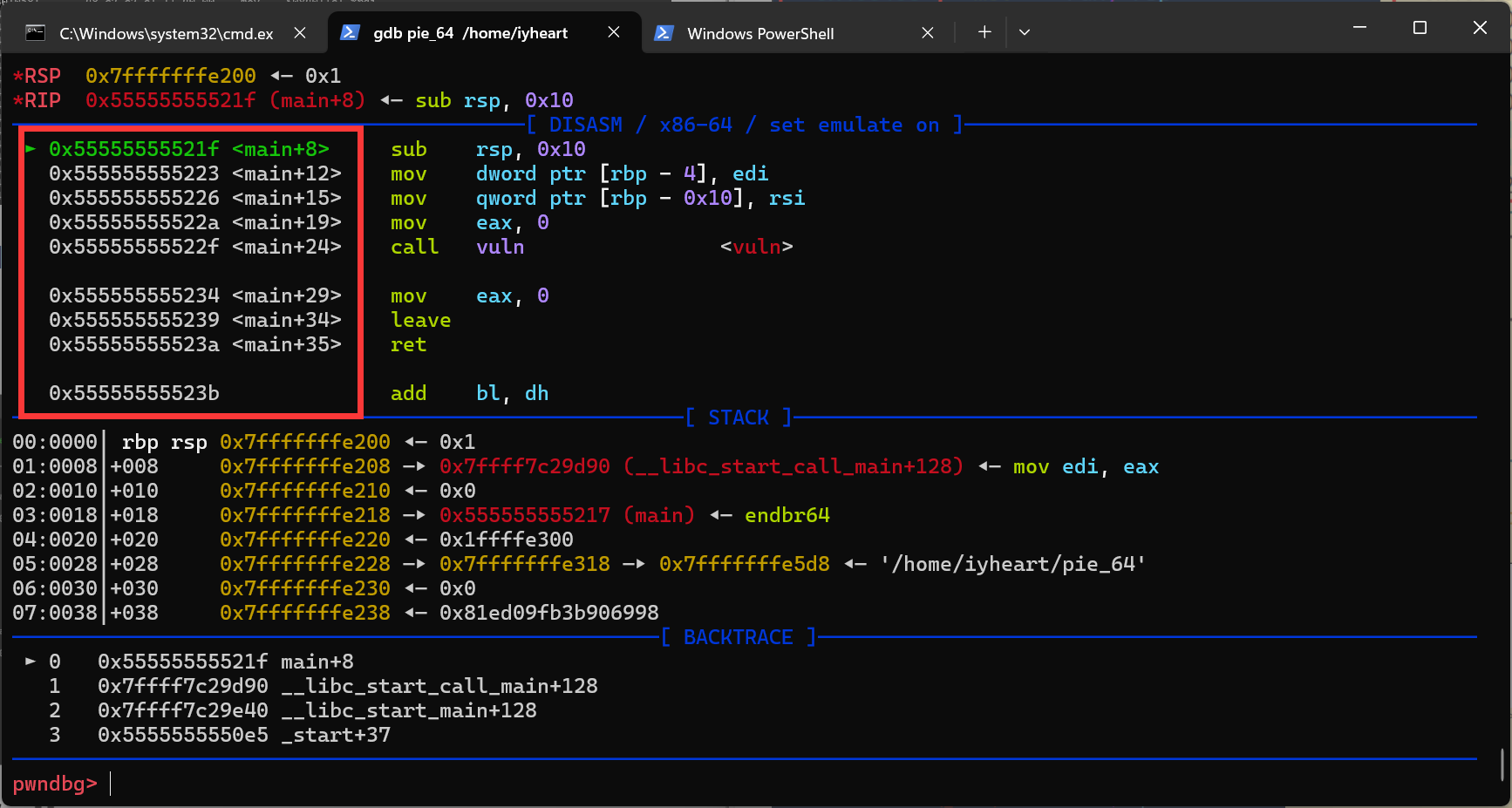Click the <vuln> symbol annotation
Viewport: 1512px width, 808px height.
[x=757, y=247]
